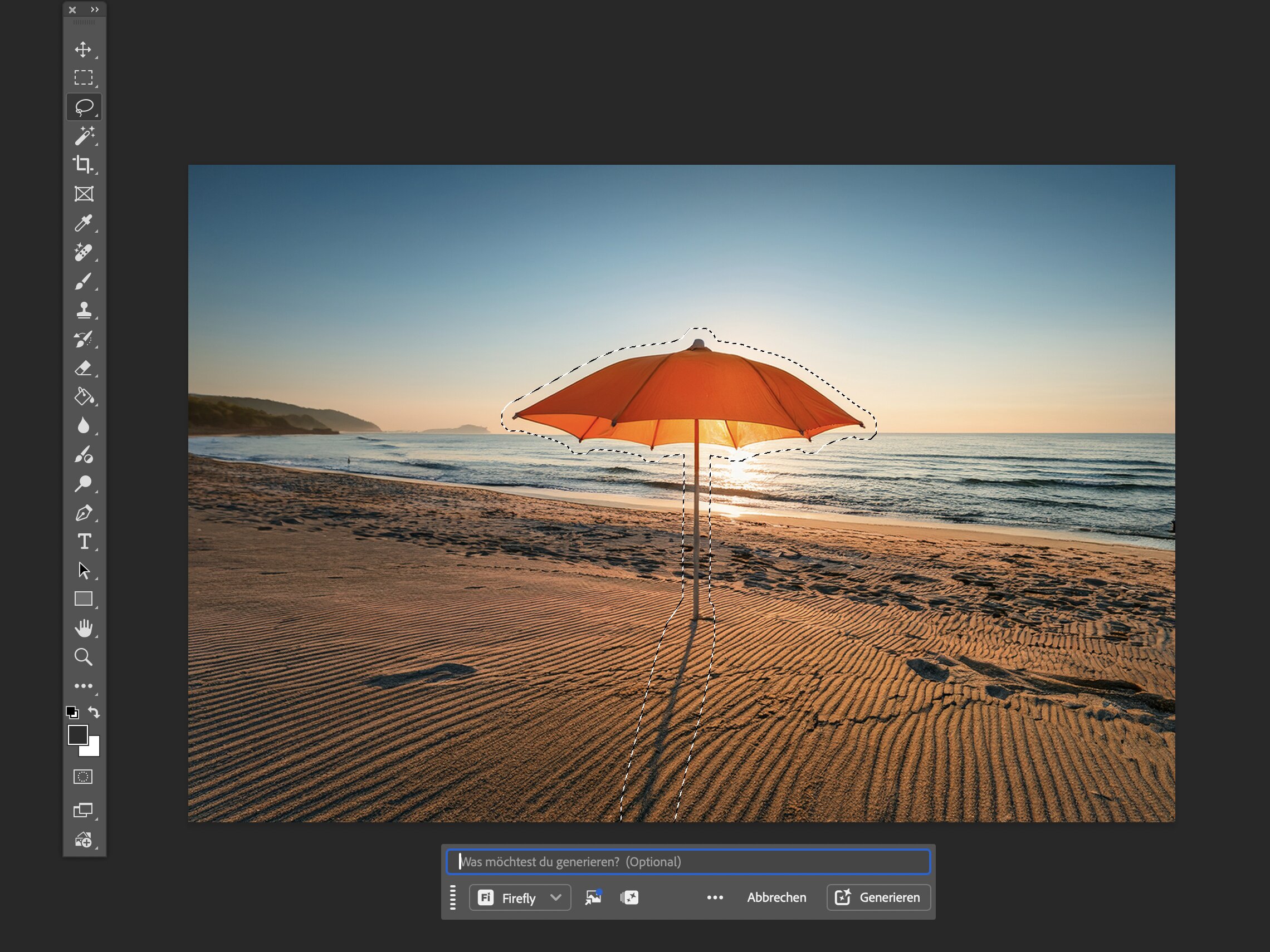Click the style effects icon beside reference image
Image resolution: width=1270 pixels, height=952 pixels.
coord(629,897)
